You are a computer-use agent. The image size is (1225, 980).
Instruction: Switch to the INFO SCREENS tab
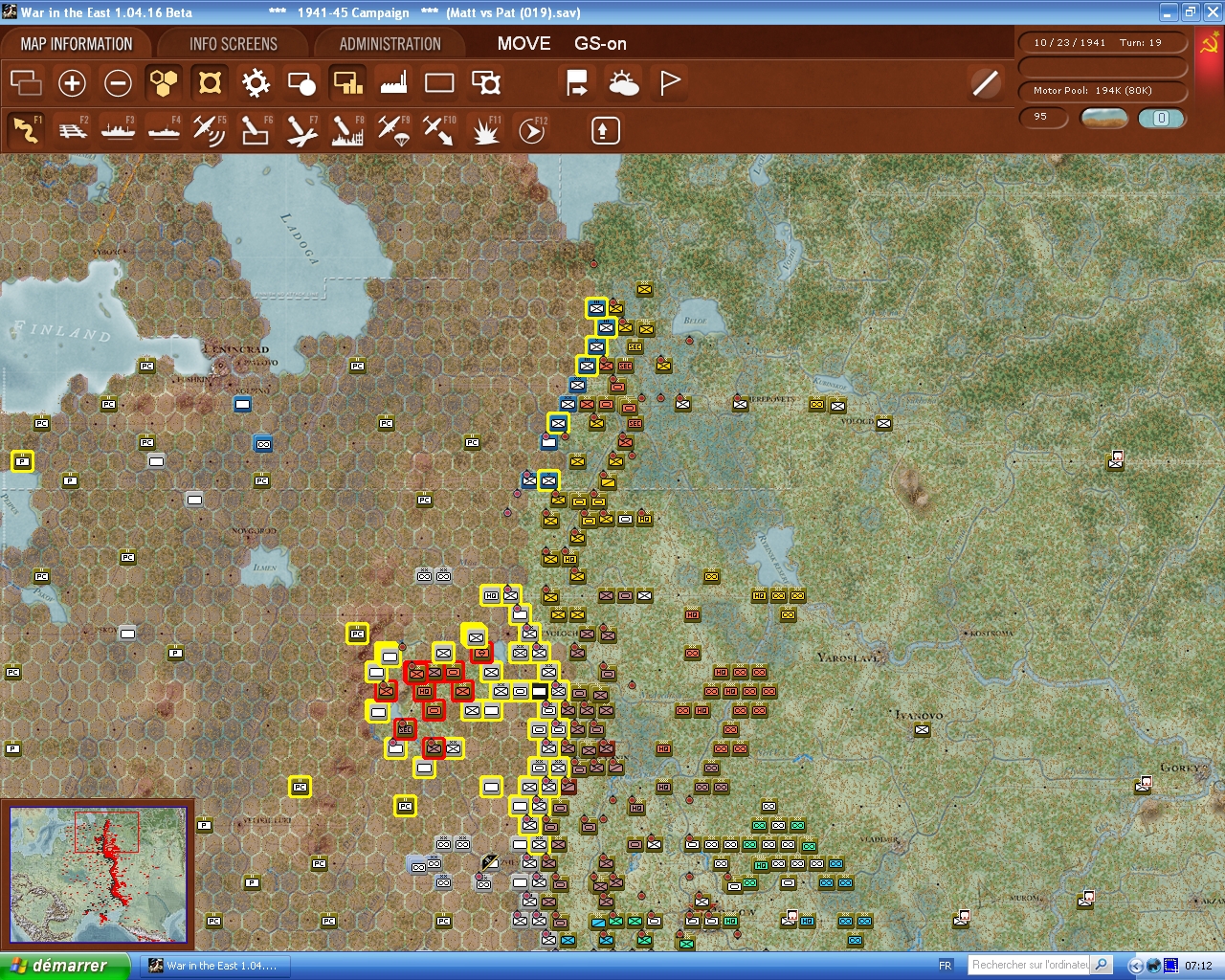(x=233, y=44)
